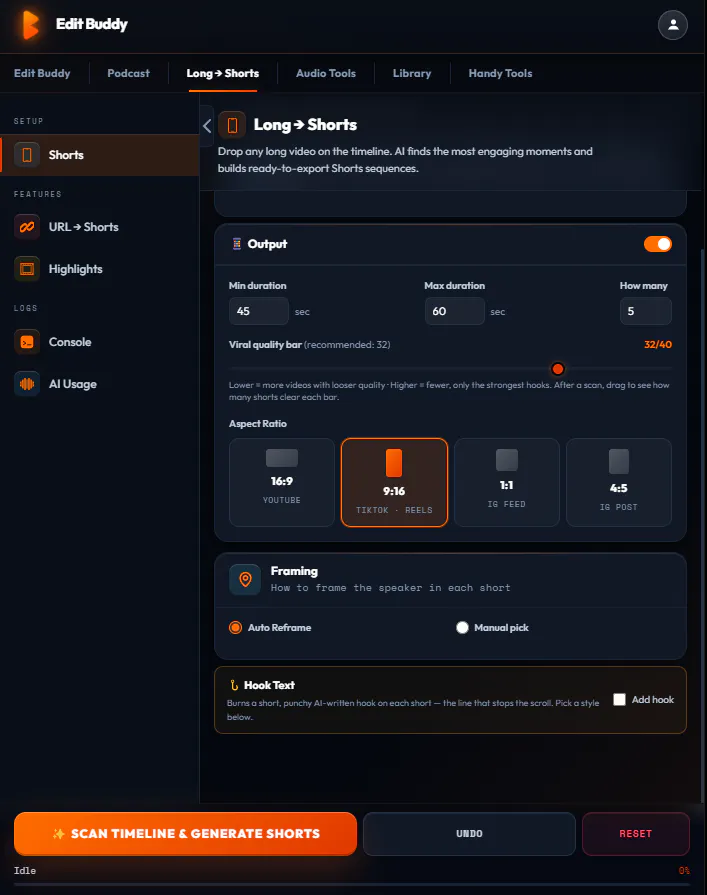The width and height of the screenshot is (707, 895).
Task: Click the Framing location pin icon
Action: 245,579
